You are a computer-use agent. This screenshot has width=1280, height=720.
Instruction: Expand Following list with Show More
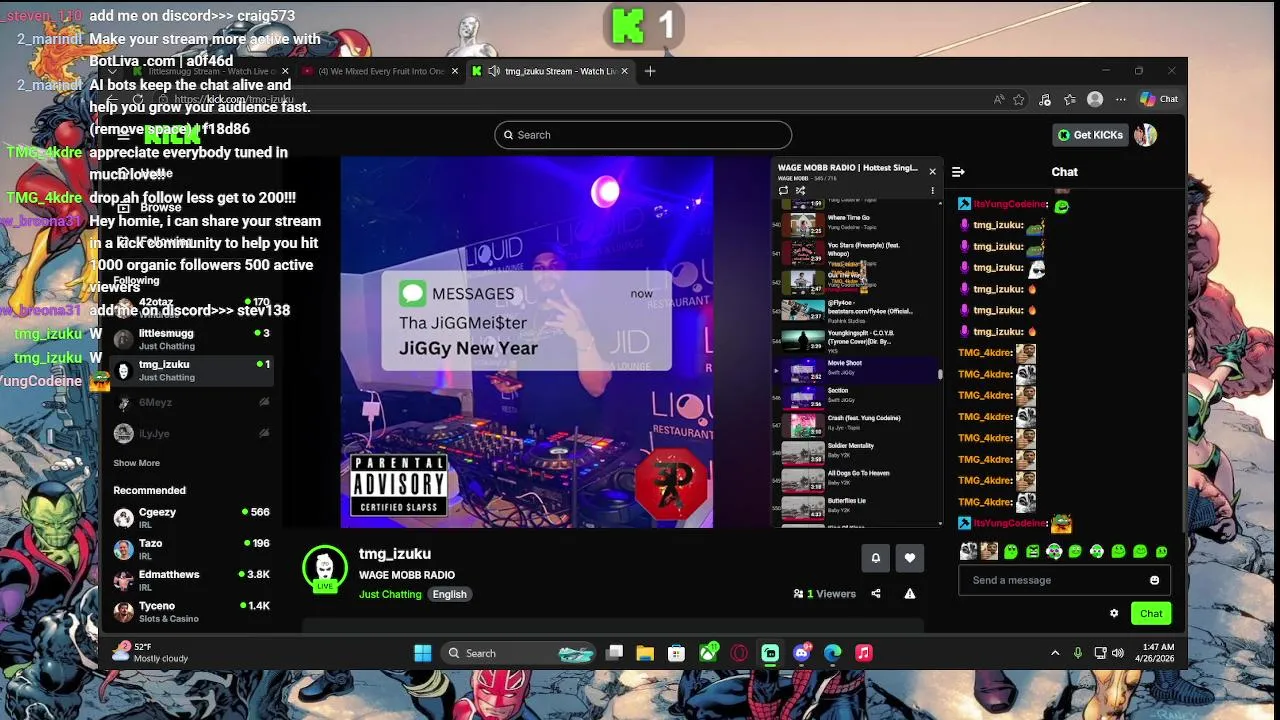pyautogui.click(x=136, y=463)
